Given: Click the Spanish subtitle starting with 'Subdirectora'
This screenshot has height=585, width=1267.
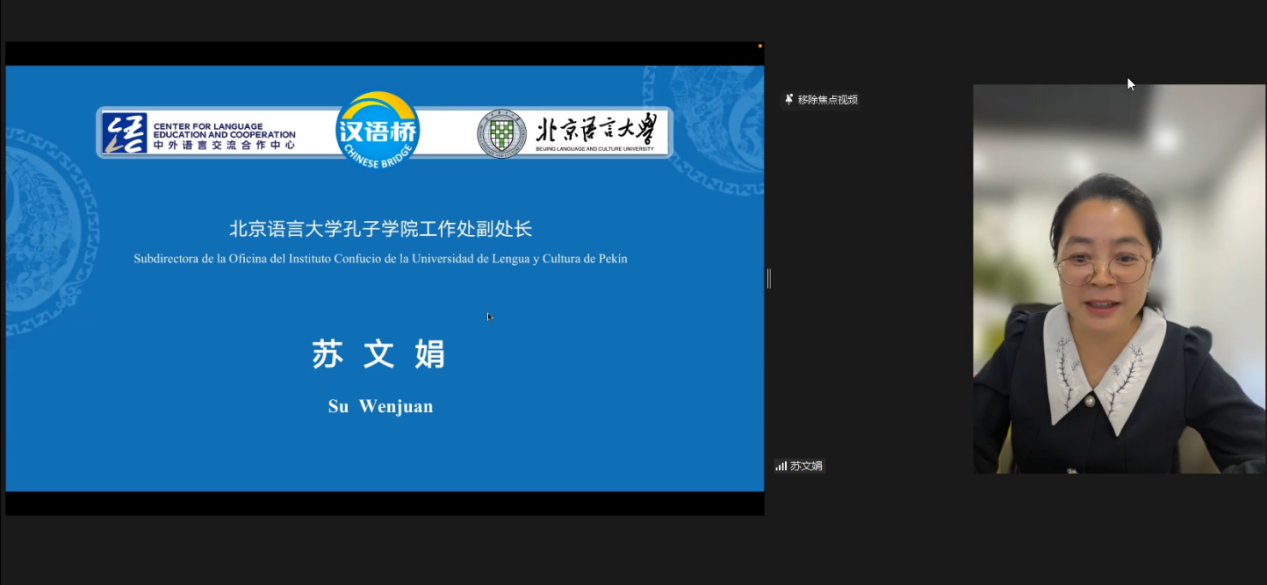Looking at the screenshot, I should tap(380, 259).
